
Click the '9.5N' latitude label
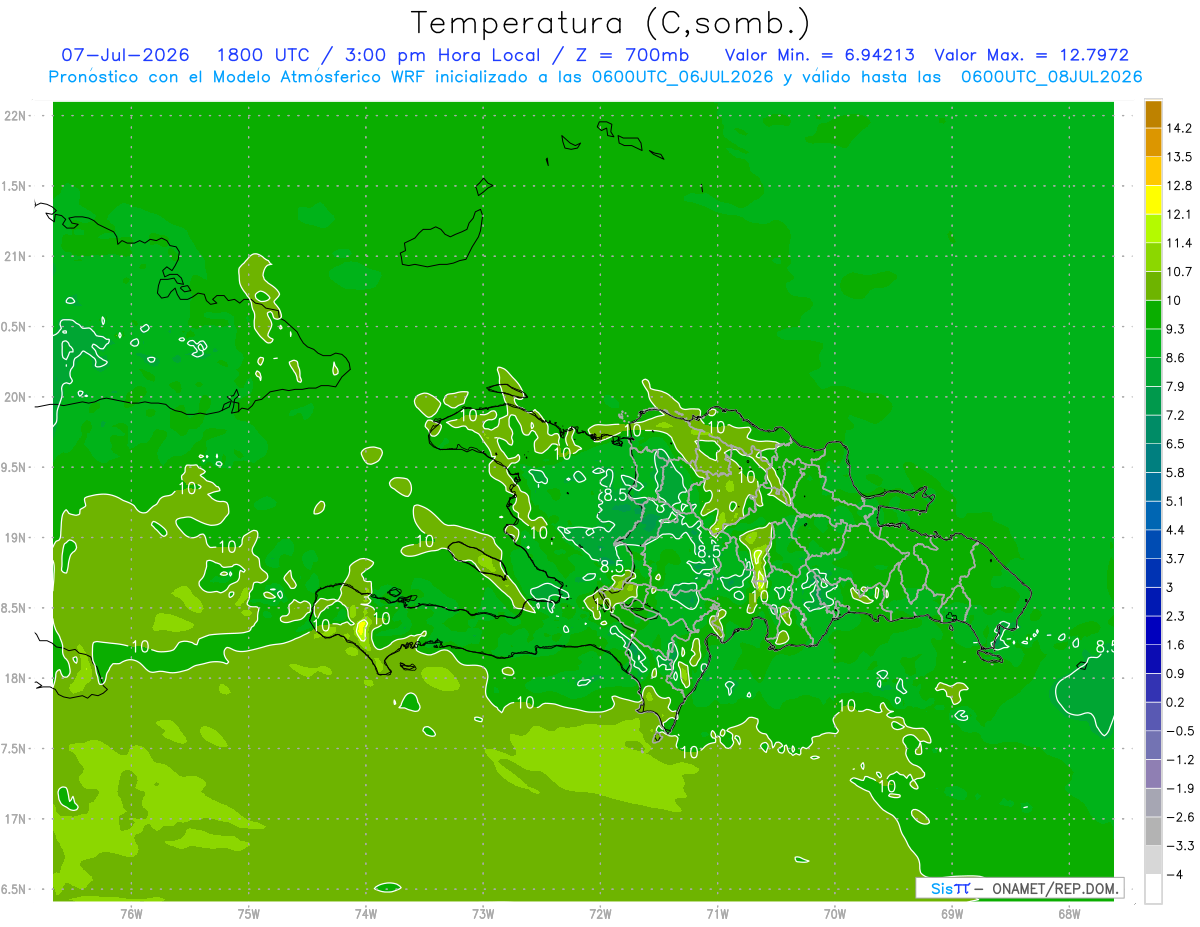click(15, 467)
